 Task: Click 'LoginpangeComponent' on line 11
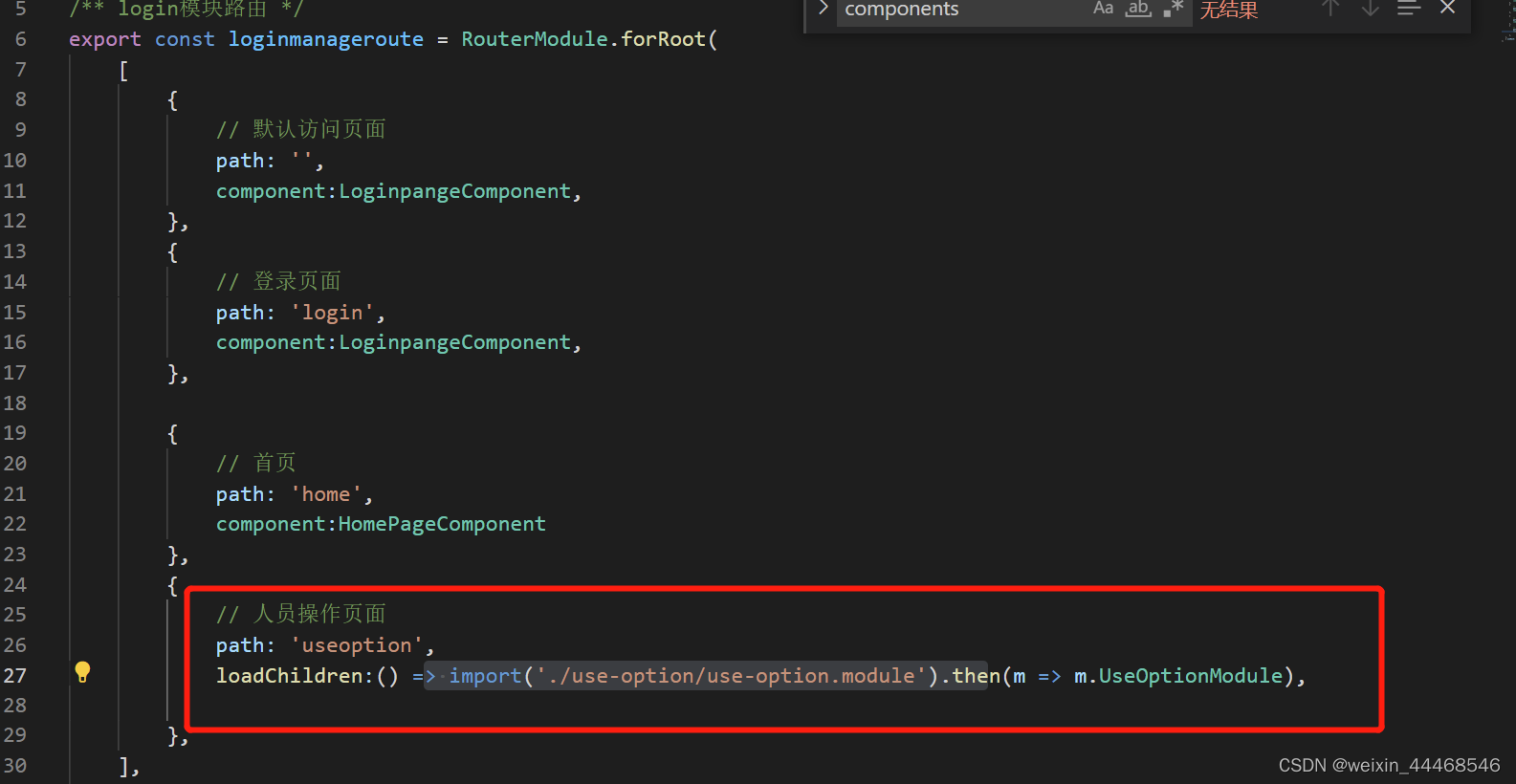455,191
